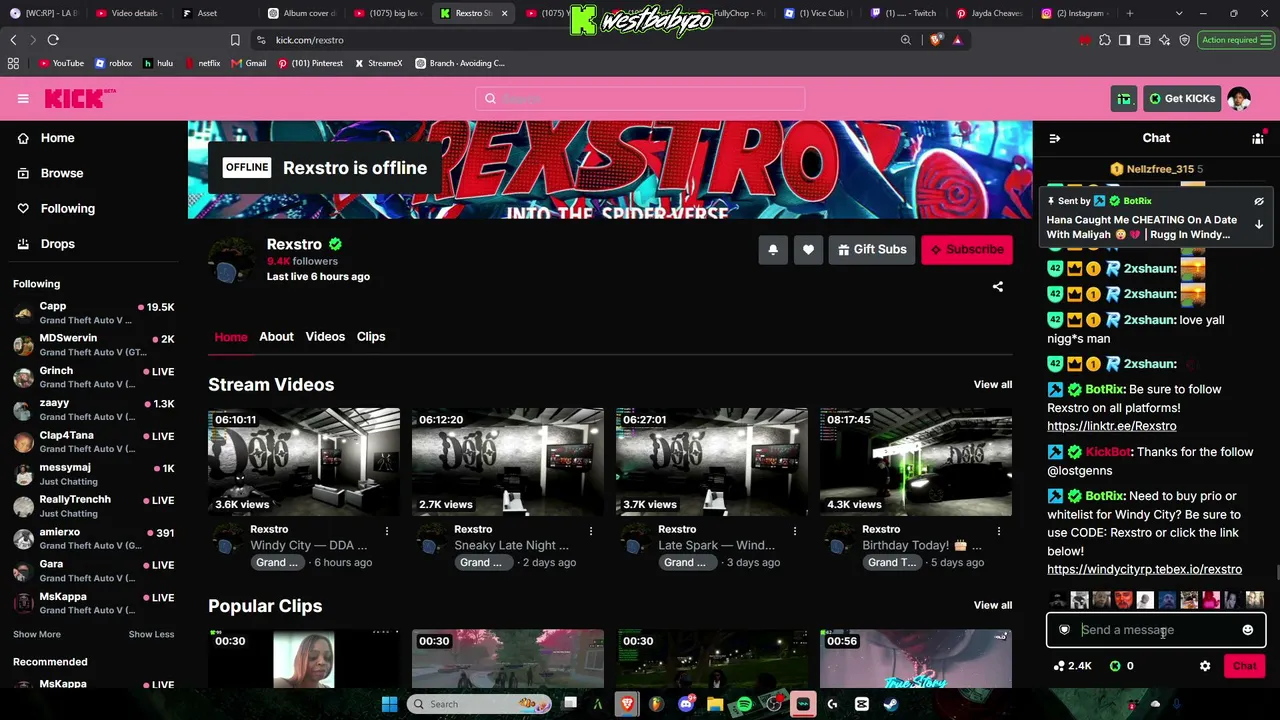Switch to the About tab
Image resolution: width=1280 pixels, height=720 pixels.
[x=276, y=337]
